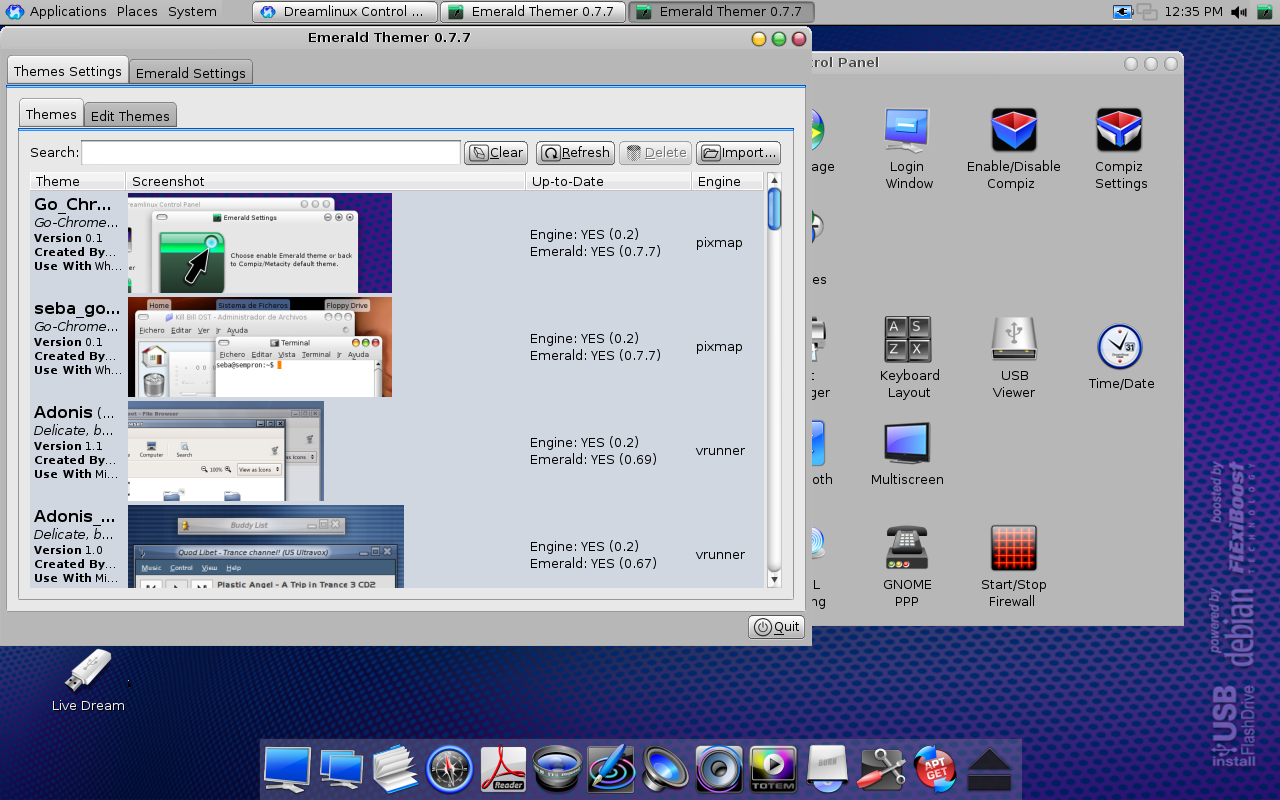
Task: Open the USB Viewer
Action: point(1013,339)
